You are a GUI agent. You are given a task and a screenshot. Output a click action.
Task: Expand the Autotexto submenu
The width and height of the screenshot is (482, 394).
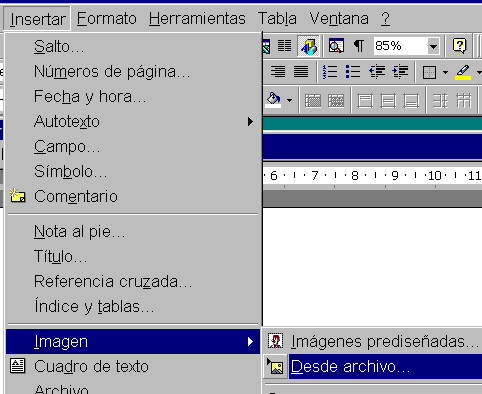133,121
